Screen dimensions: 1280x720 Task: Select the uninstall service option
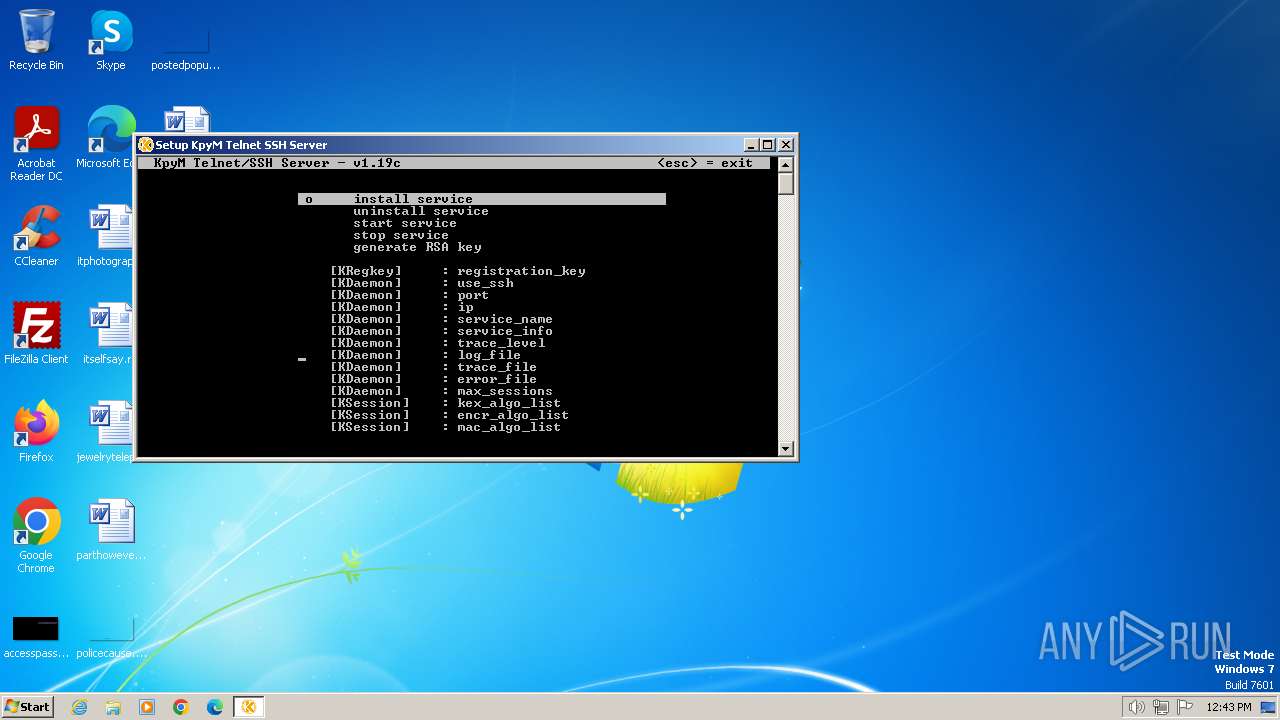pyautogui.click(x=421, y=211)
